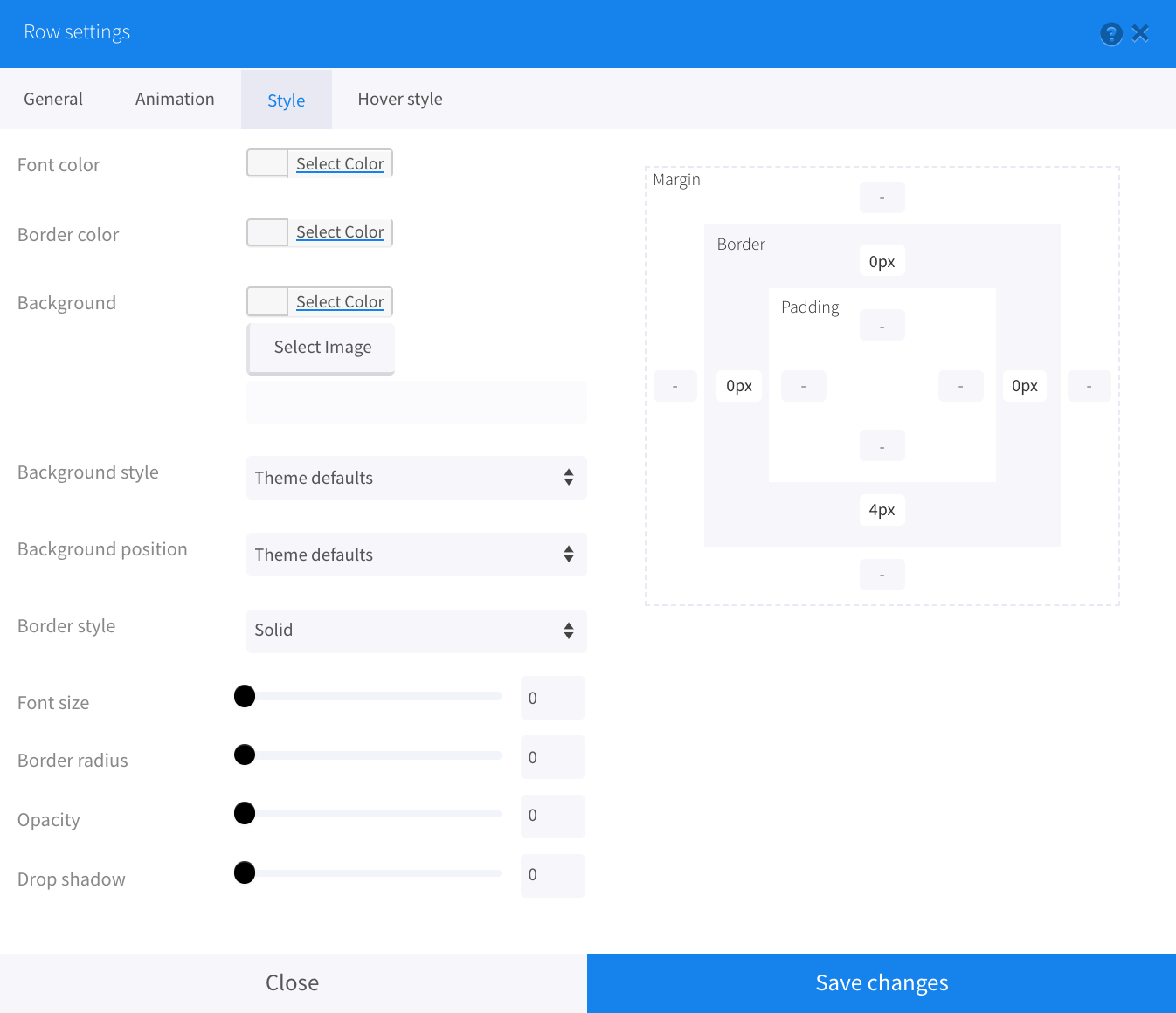Screen dimensions: 1176x1013
Task: Click the Opacity slider handle
Action: (245, 814)
